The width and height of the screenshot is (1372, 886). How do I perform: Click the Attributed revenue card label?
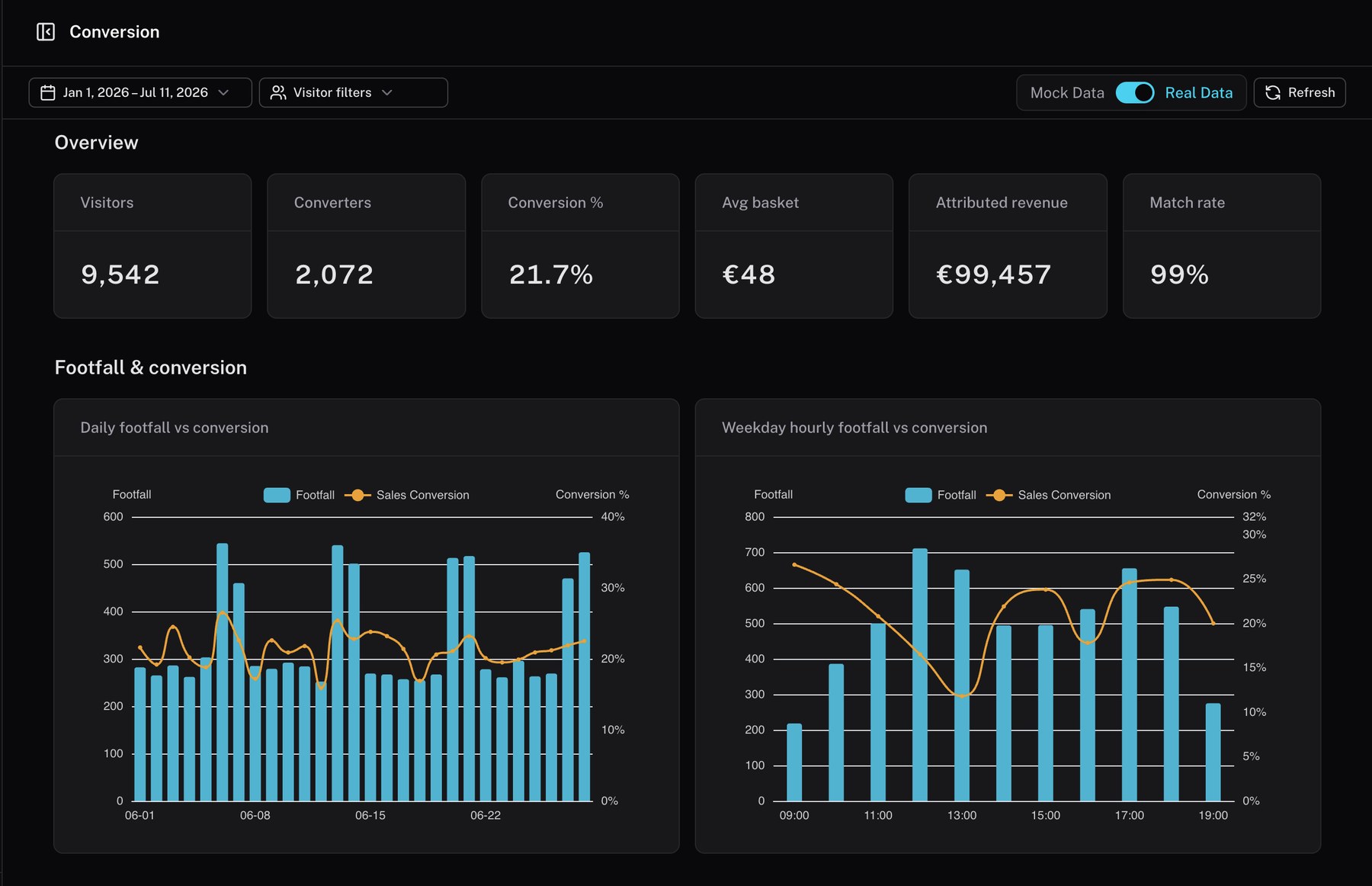(x=1002, y=203)
